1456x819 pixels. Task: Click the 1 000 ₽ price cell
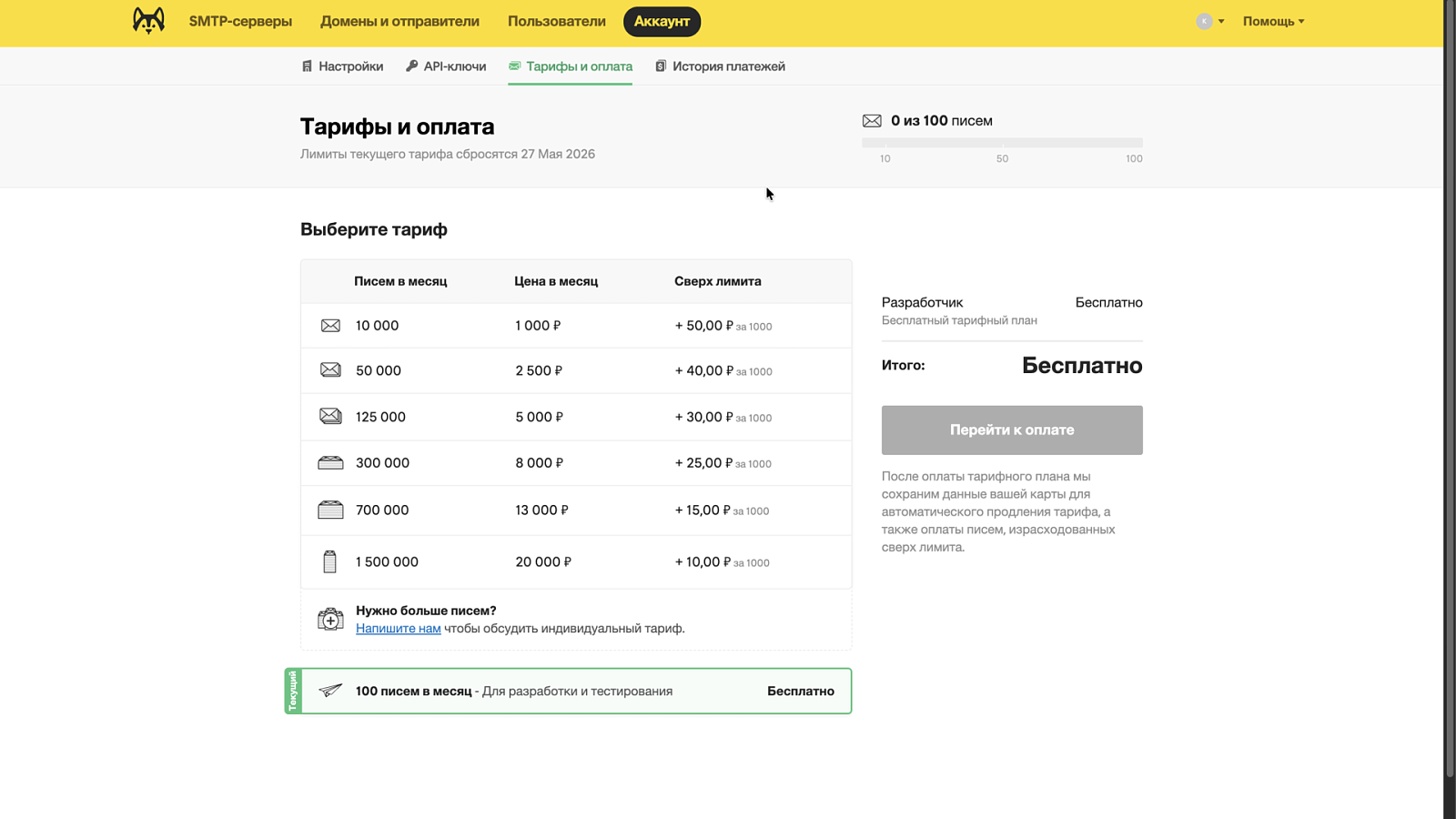pyautogui.click(x=538, y=326)
